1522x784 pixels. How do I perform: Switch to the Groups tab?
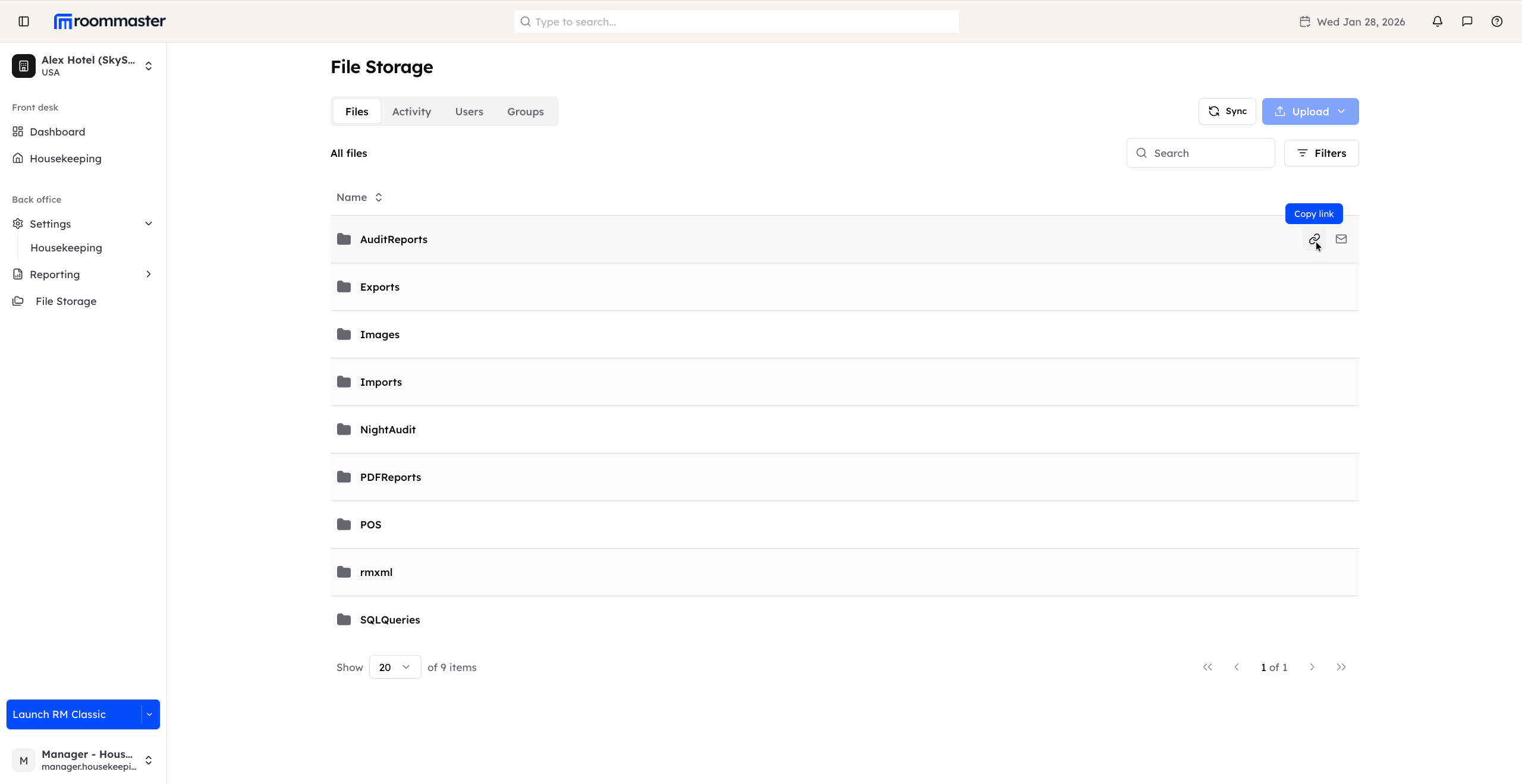coord(525,112)
